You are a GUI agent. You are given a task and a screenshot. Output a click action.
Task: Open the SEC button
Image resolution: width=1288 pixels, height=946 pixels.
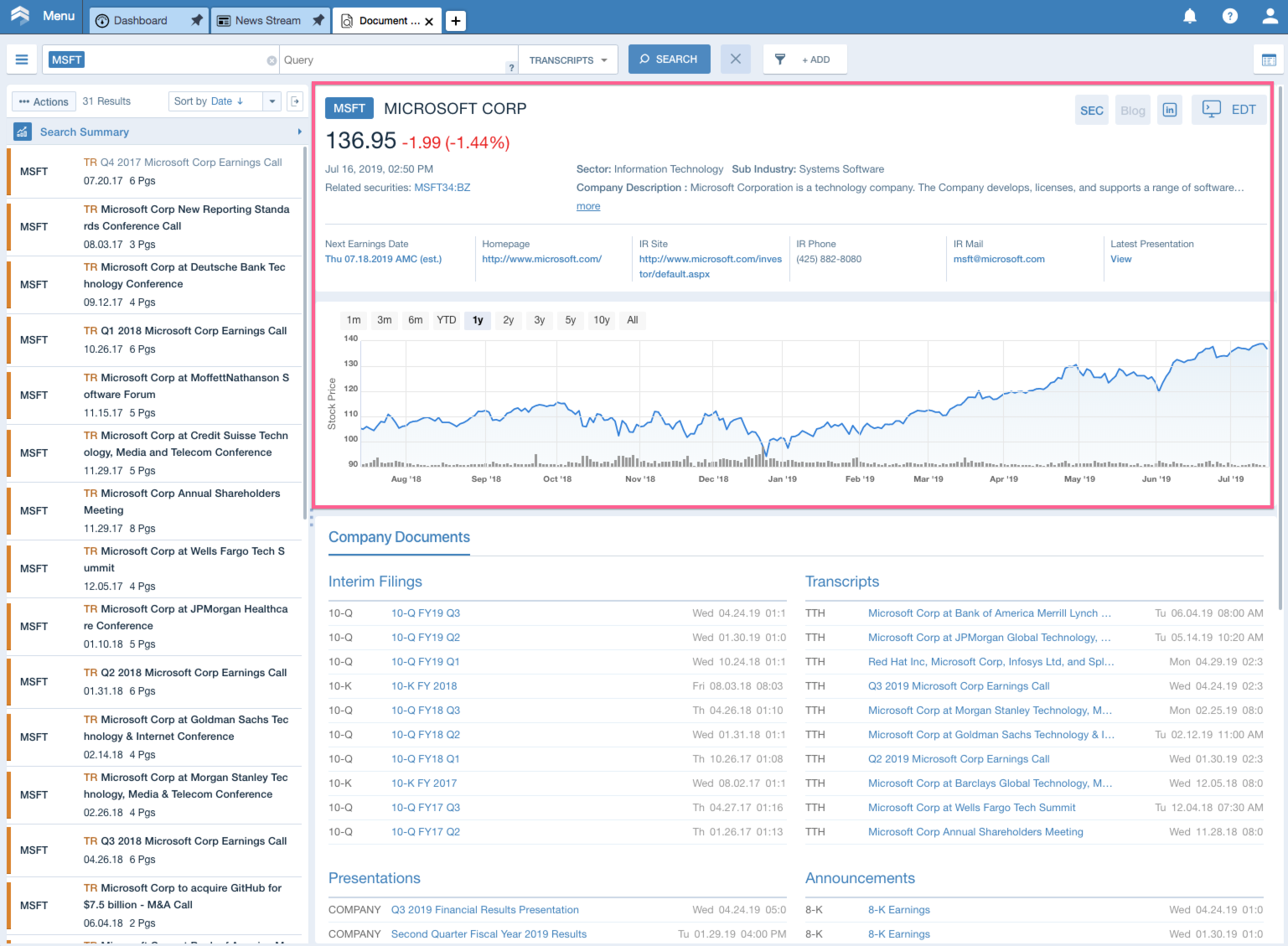coord(1092,110)
